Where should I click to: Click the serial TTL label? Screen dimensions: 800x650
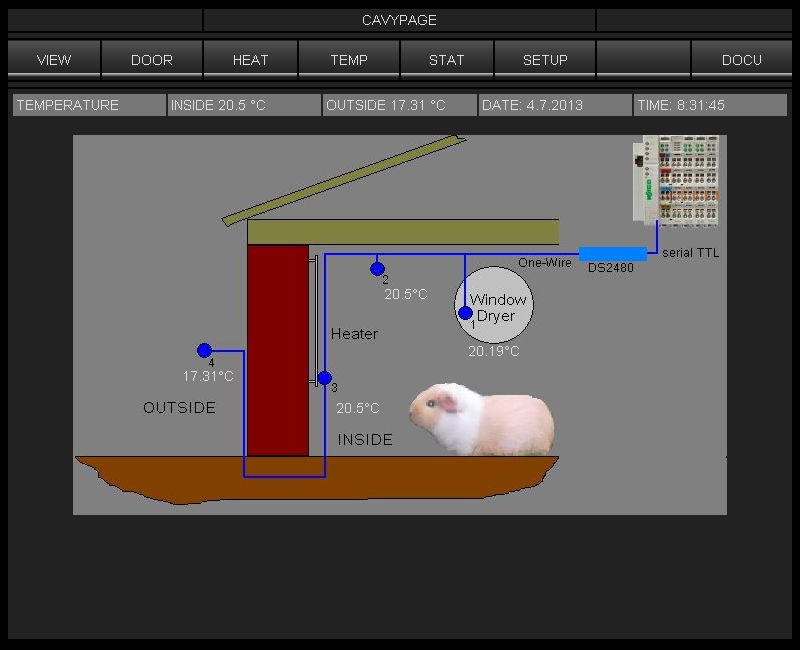click(691, 253)
